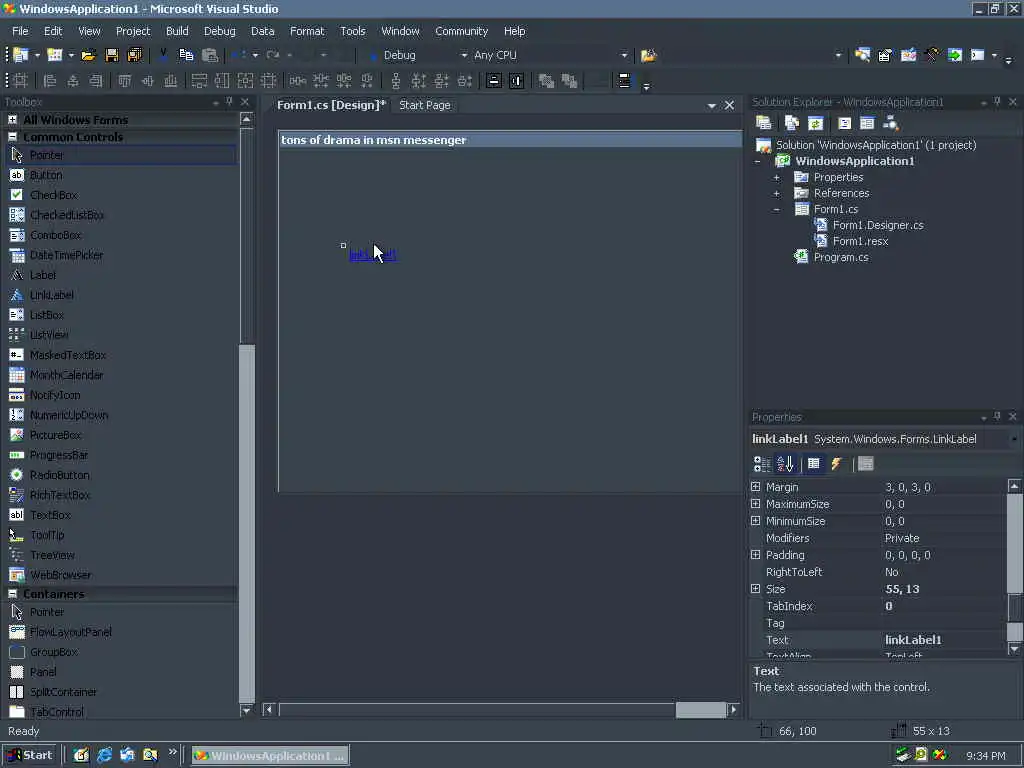The width and height of the screenshot is (1024, 768).
Task: Collapse the Containers toolbox group
Action: tap(12, 594)
